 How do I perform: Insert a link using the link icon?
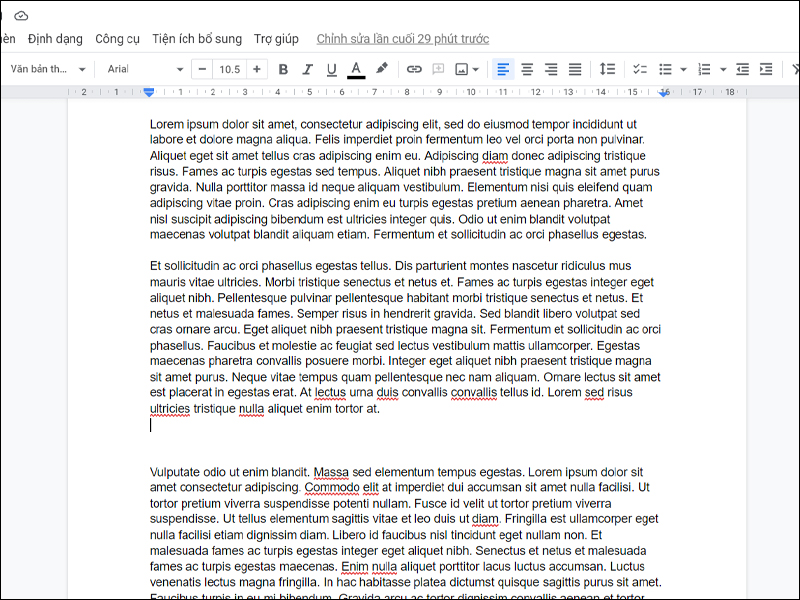click(414, 70)
